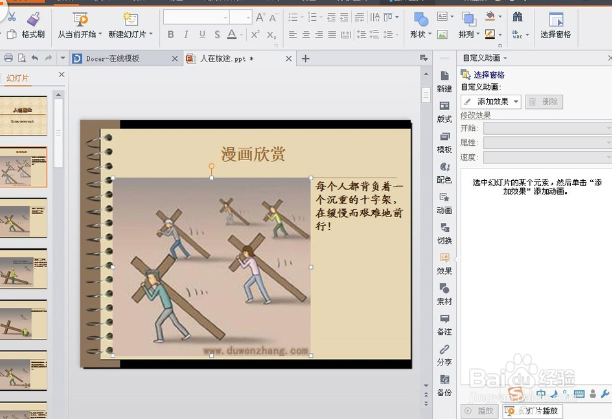Click the Print Preview icon
This screenshot has width=612, height=419.
tap(22, 58)
